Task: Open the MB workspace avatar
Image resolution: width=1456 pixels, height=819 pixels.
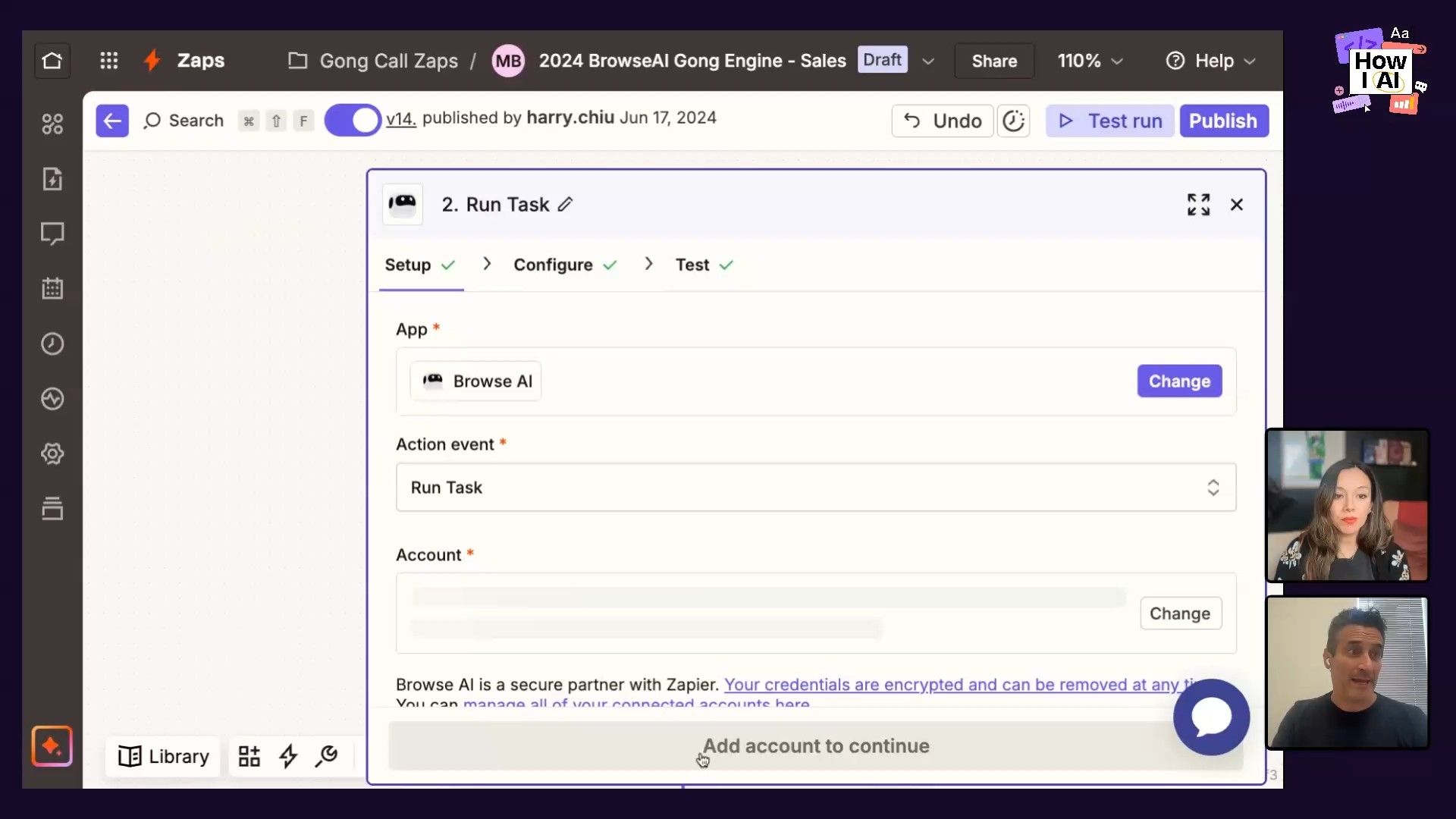Action: (x=508, y=61)
